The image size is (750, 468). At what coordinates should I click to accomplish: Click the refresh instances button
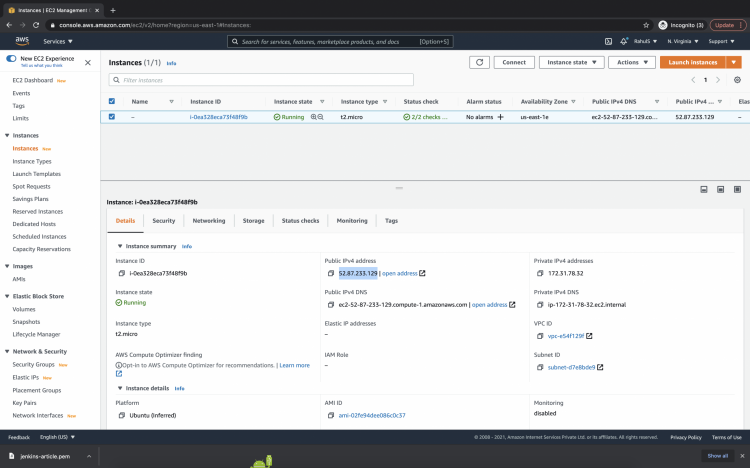tap(479, 62)
